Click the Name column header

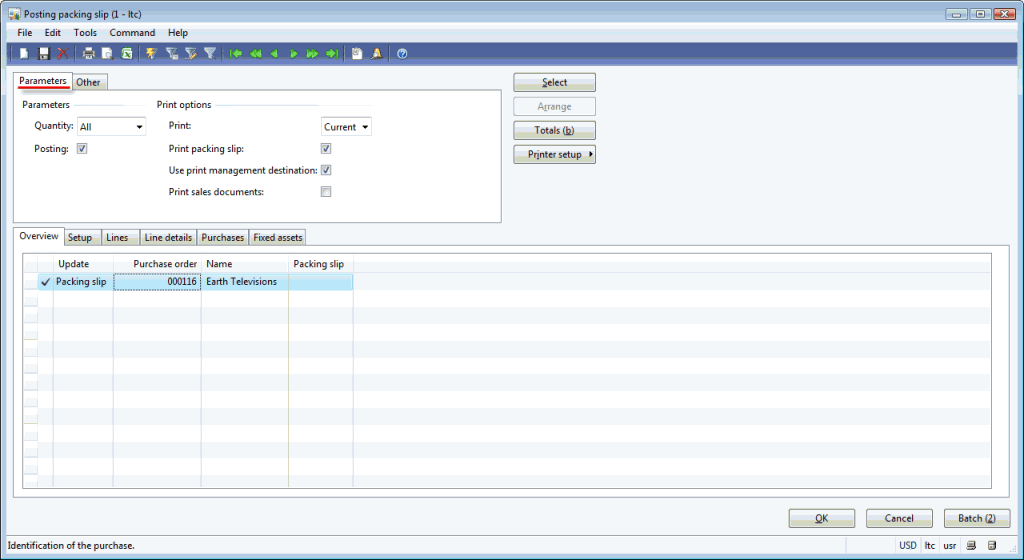pyautogui.click(x=245, y=264)
